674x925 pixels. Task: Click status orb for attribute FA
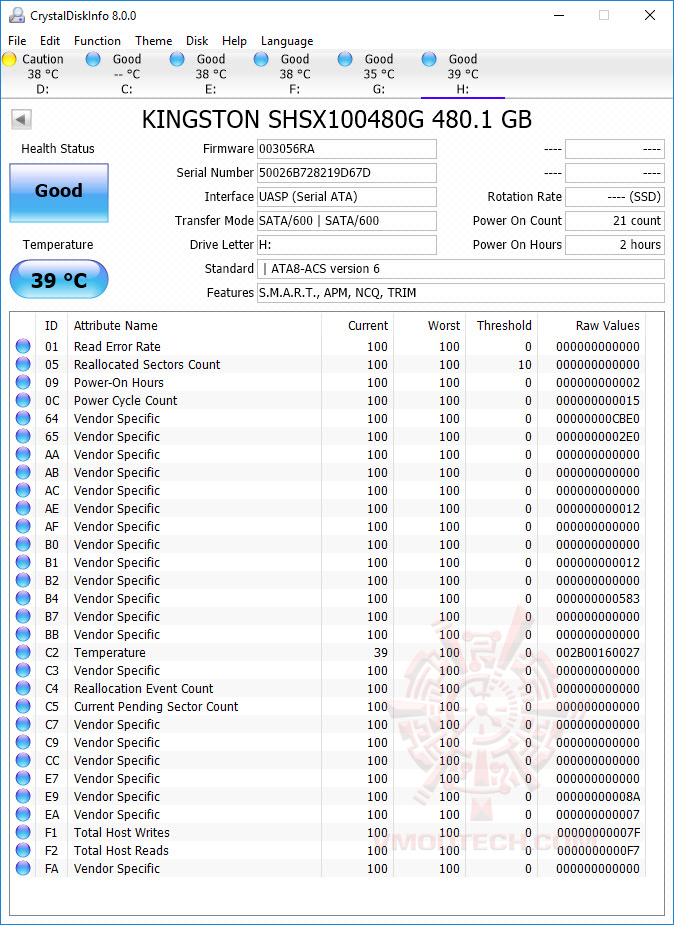click(x=23, y=868)
